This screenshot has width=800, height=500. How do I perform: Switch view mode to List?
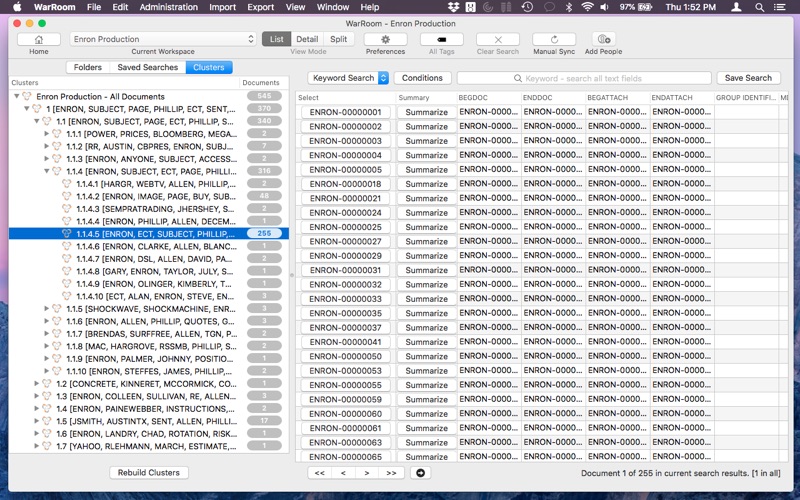point(277,39)
